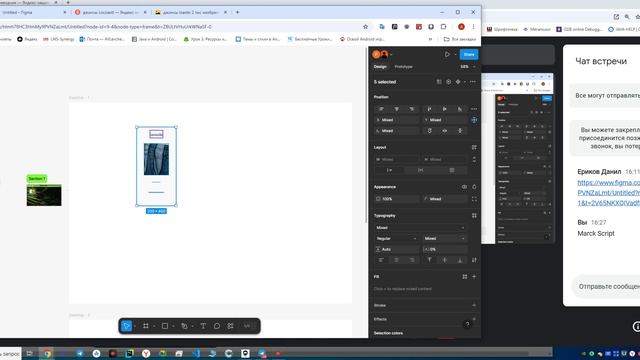640x360 pixels.
Task: Open the zoom level 58% dropdown
Action: 468,67
